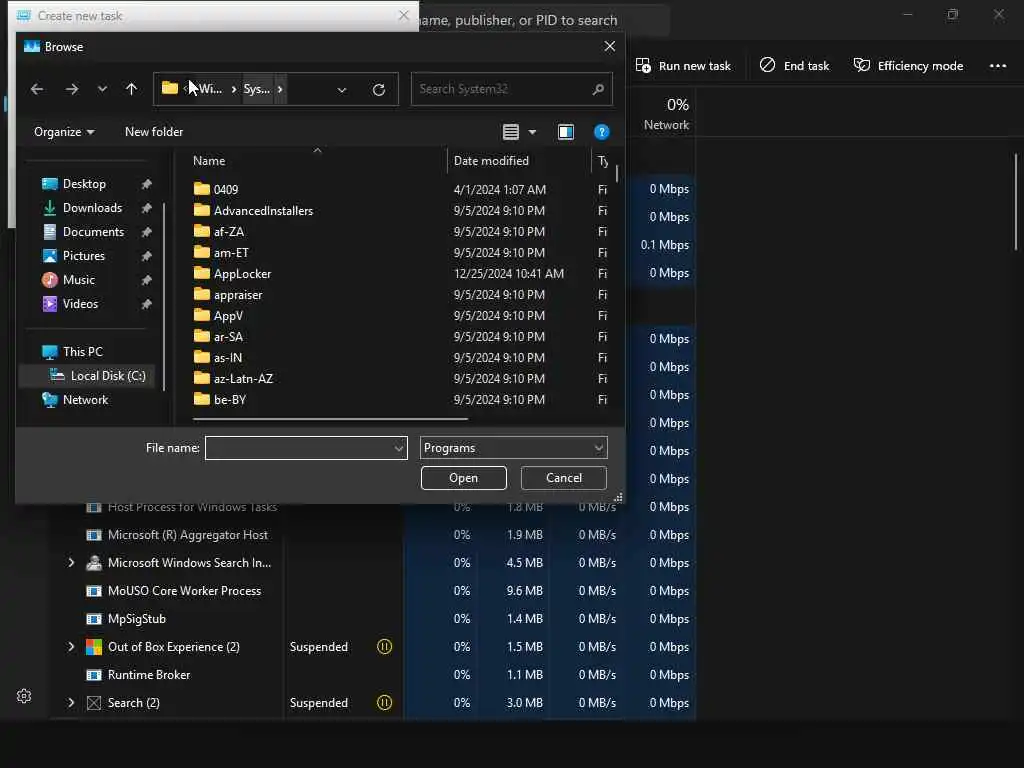The width and height of the screenshot is (1024, 768).
Task: Select the az-Latn-AZ folder
Action: pyautogui.click(x=243, y=378)
